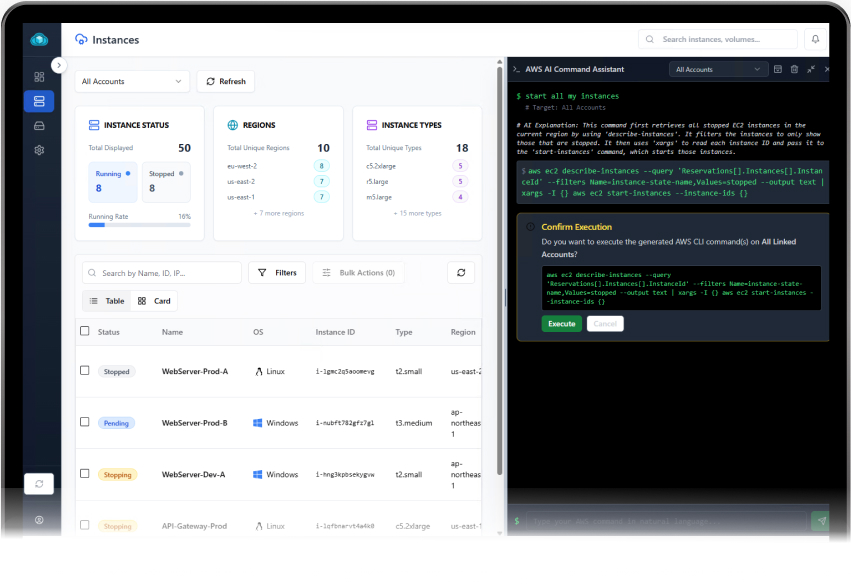Click the cloud app logo at top left

pyautogui.click(x=39, y=40)
